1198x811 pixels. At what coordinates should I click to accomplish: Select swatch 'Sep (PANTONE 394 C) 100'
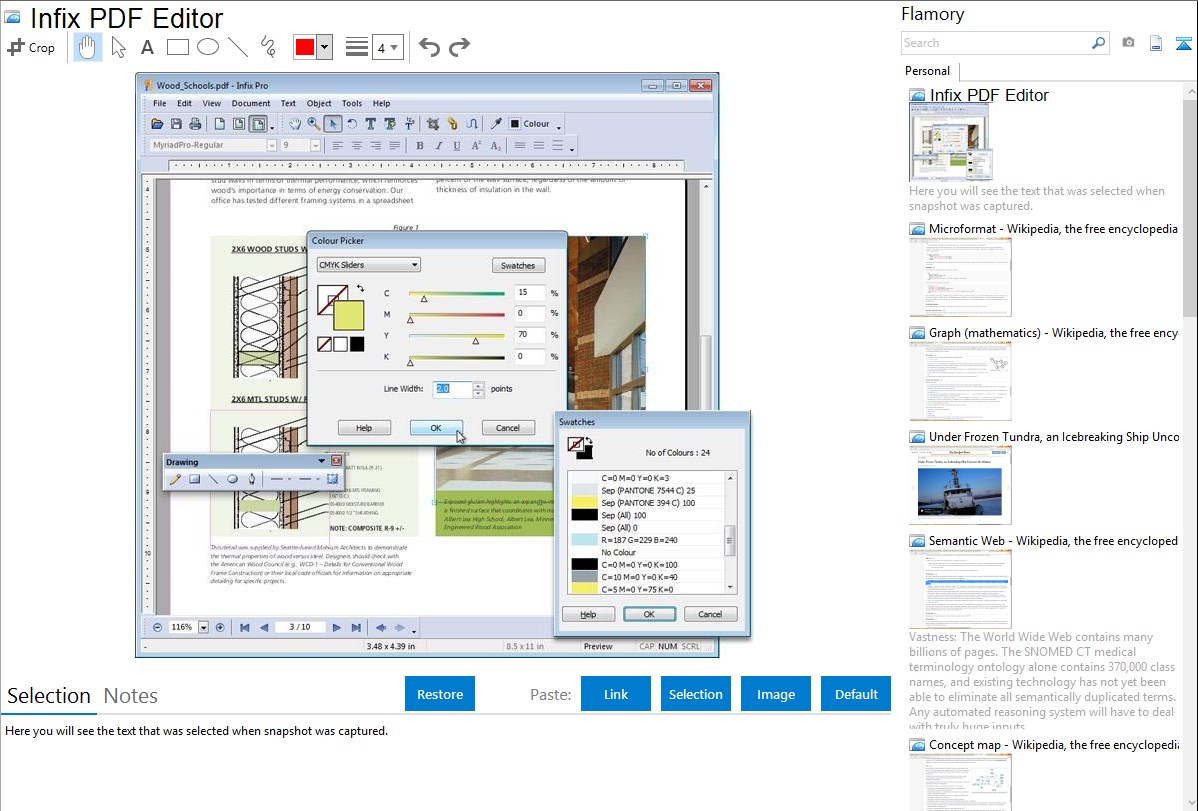pos(646,503)
